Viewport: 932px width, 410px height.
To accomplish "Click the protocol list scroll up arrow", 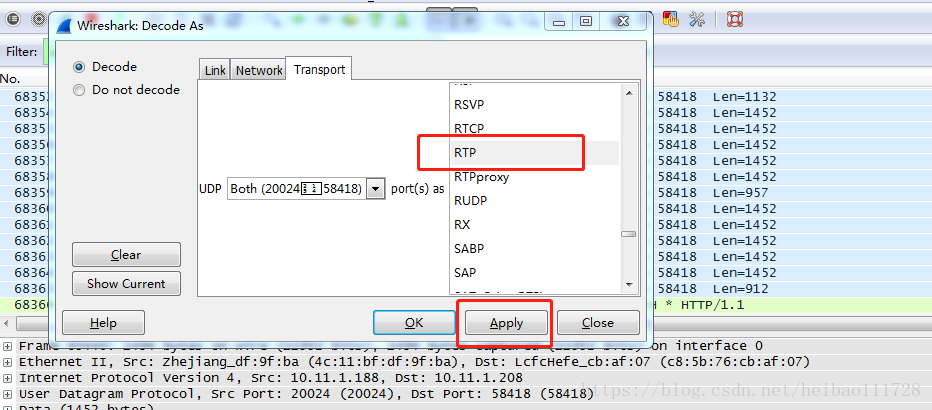I will [629, 93].
